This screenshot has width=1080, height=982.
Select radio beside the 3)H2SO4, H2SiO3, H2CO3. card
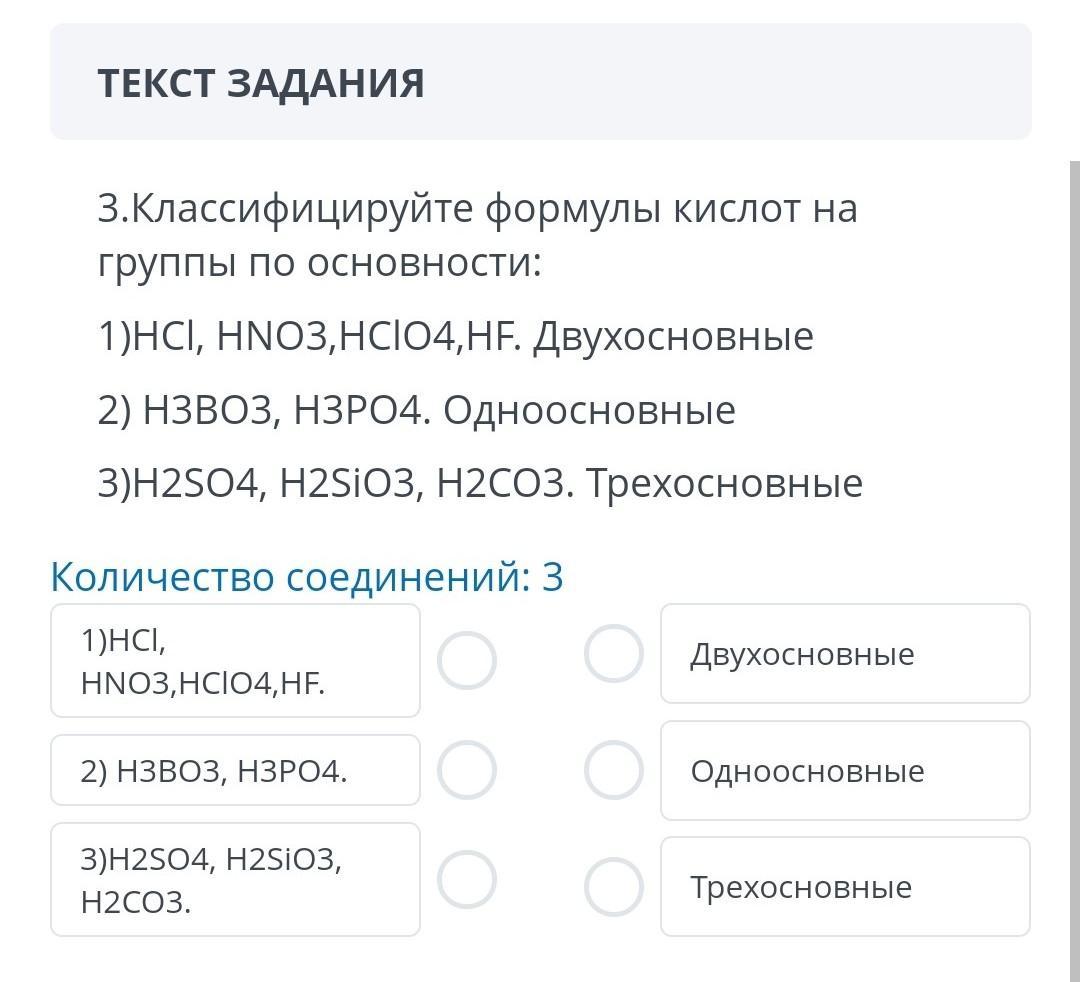point(467,879)
